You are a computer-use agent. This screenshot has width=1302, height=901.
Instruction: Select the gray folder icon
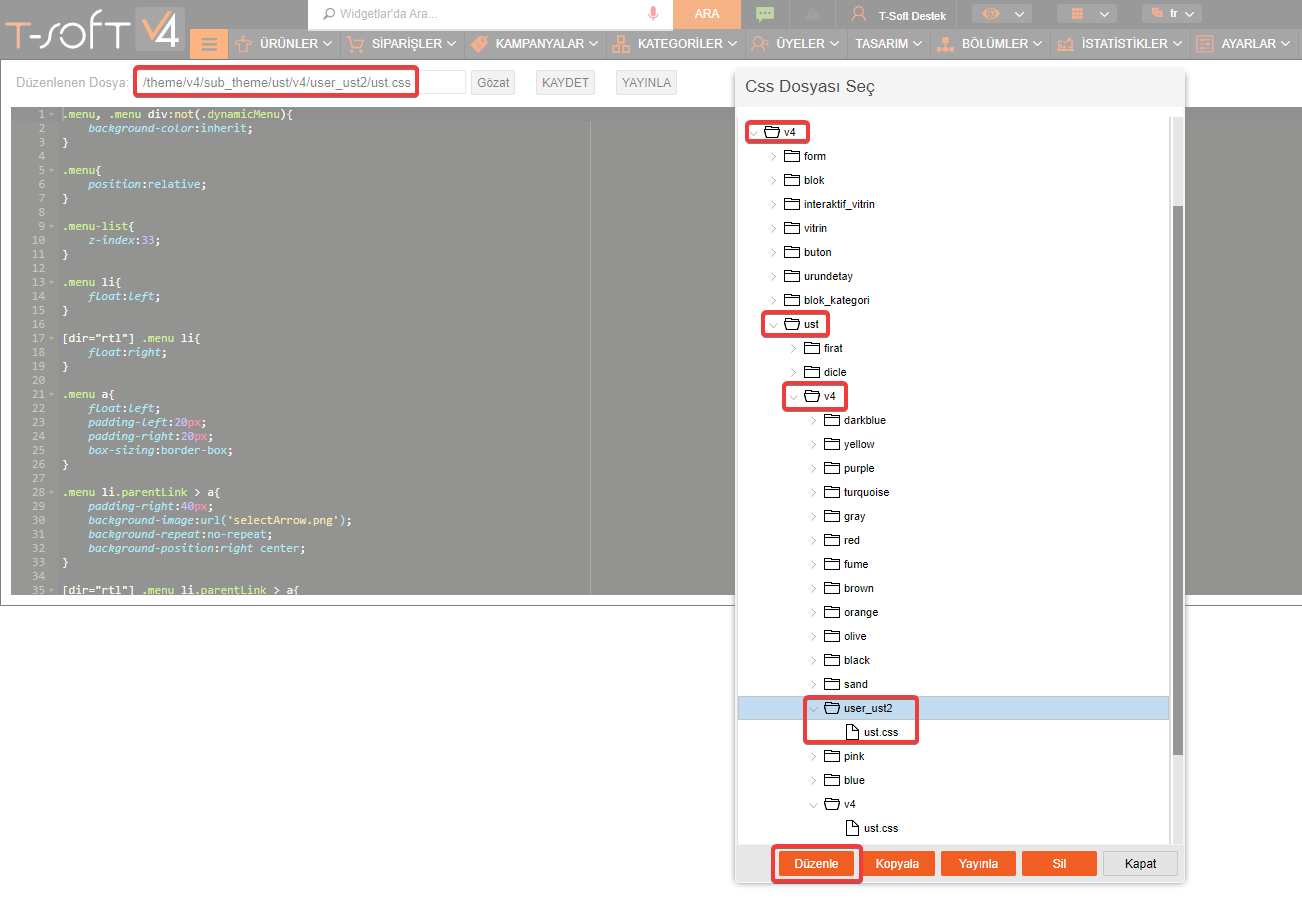(x=832, y=516)
